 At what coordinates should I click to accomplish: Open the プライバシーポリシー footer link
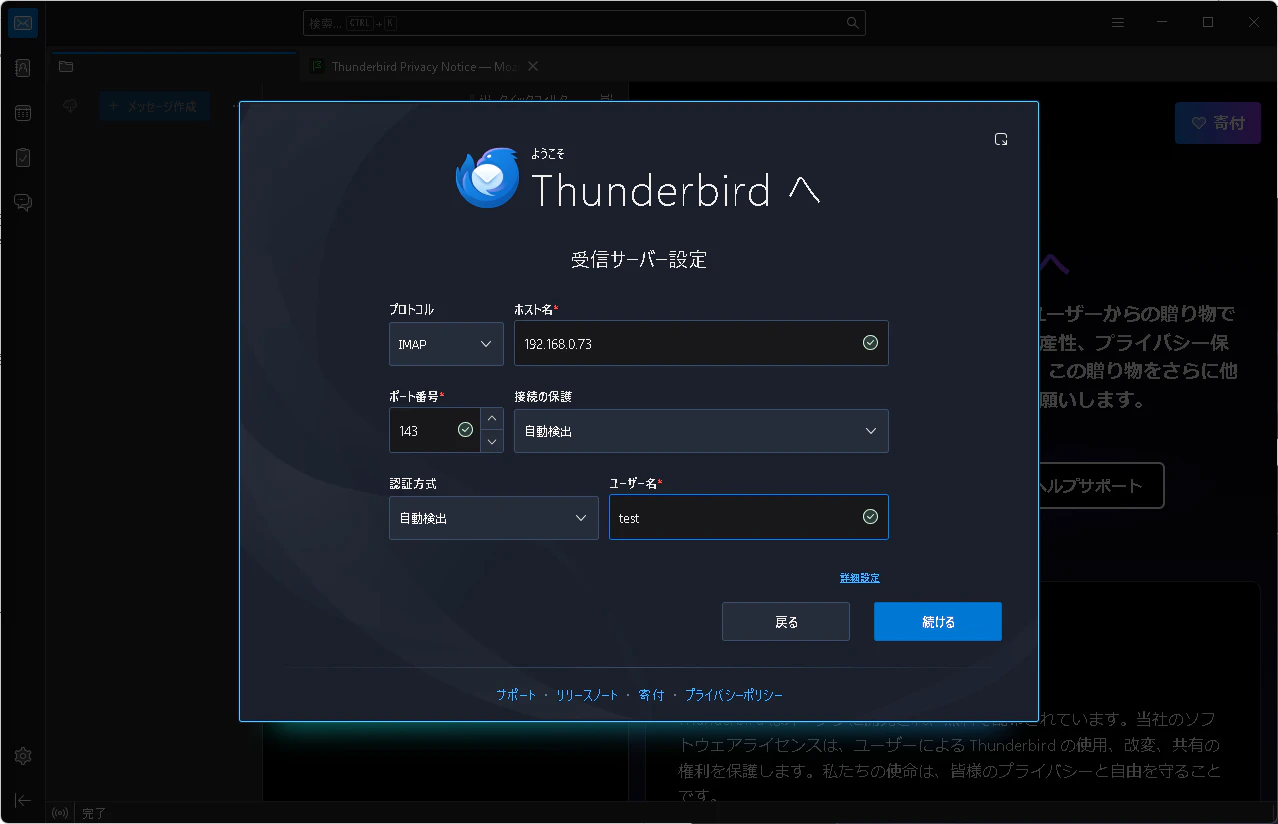734,695
